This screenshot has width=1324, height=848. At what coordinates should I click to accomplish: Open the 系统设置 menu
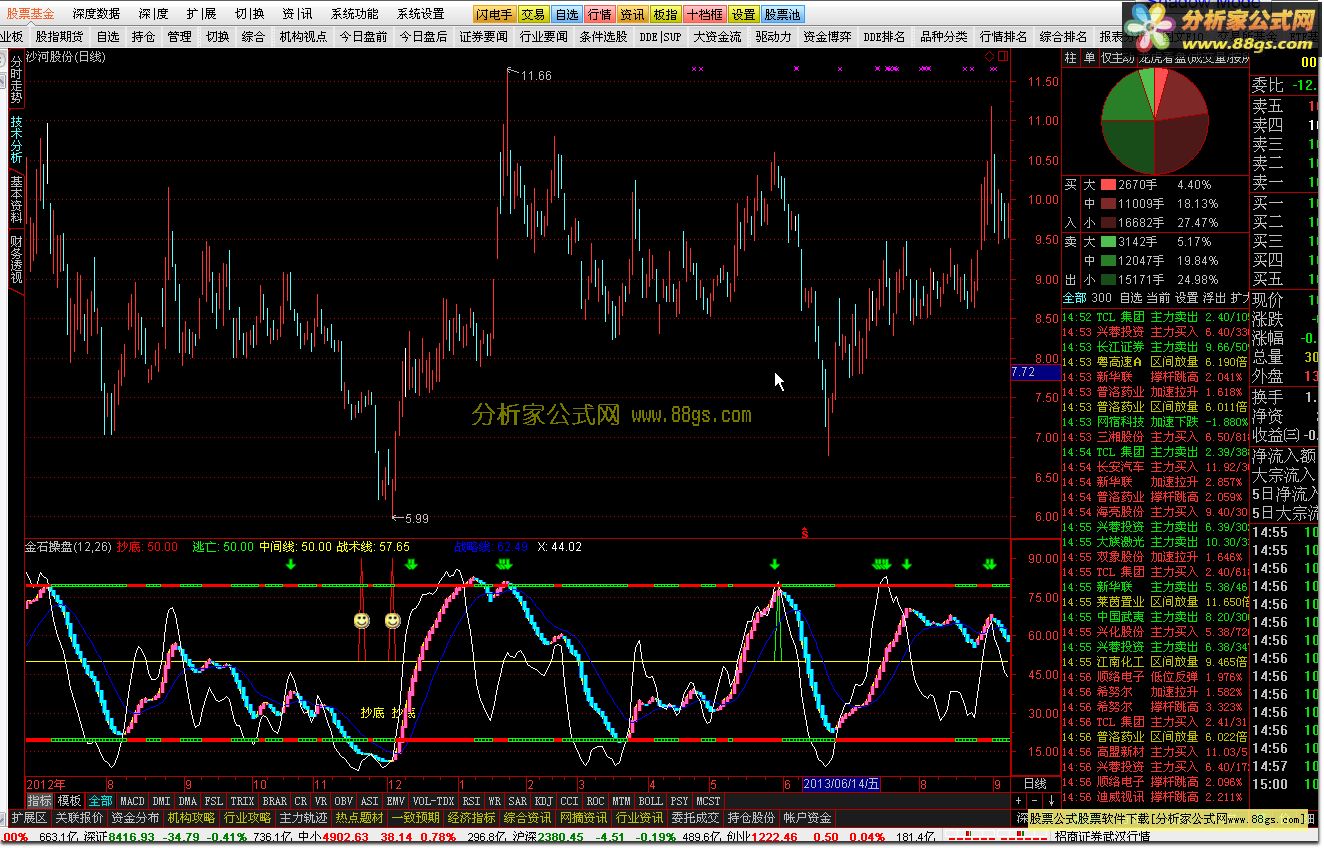coord(420,14)
